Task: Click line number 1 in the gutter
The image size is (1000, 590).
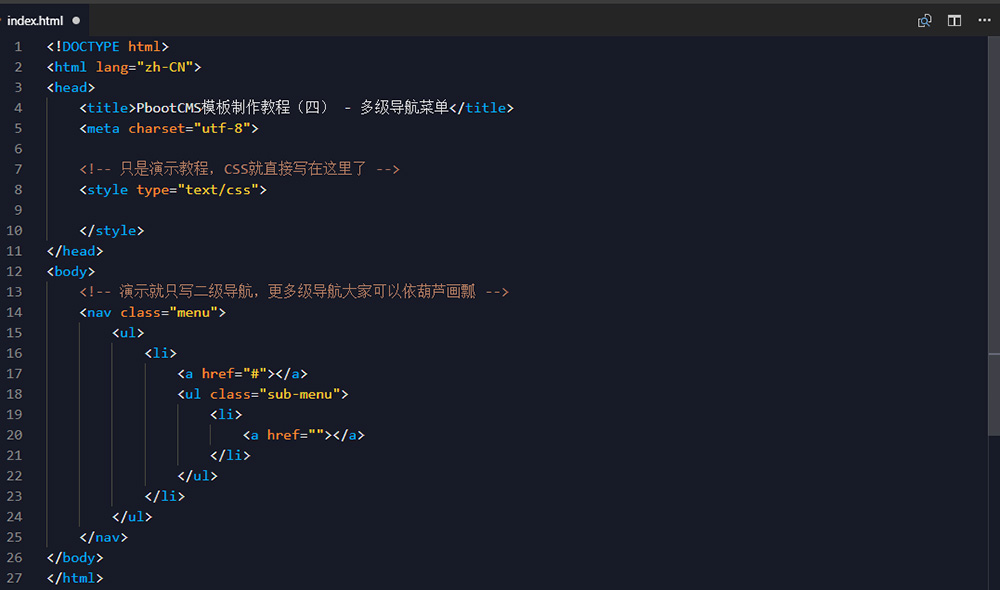Action: click(17, 46)
